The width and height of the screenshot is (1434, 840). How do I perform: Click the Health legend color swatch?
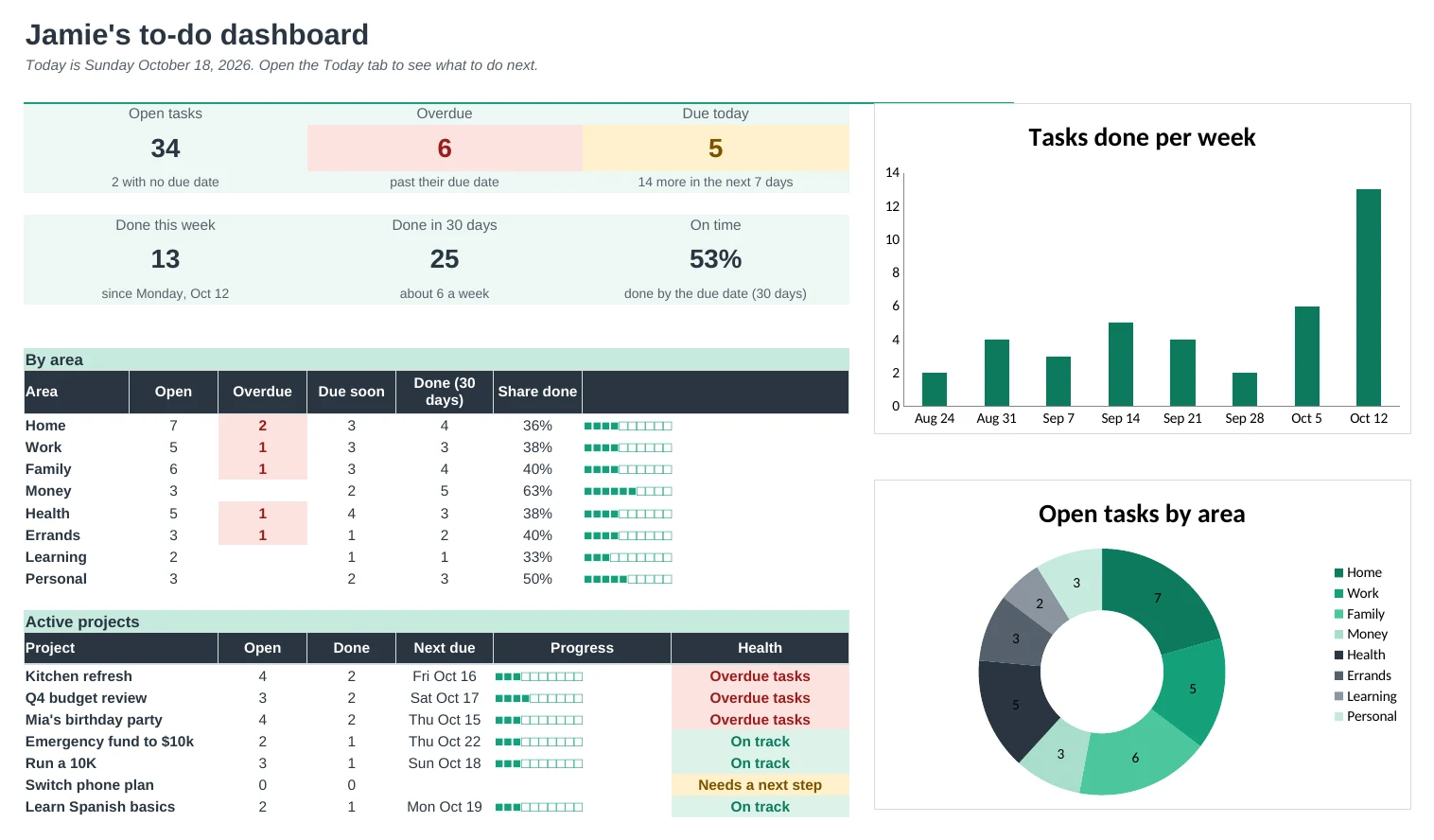click(x=1338, y=656)
